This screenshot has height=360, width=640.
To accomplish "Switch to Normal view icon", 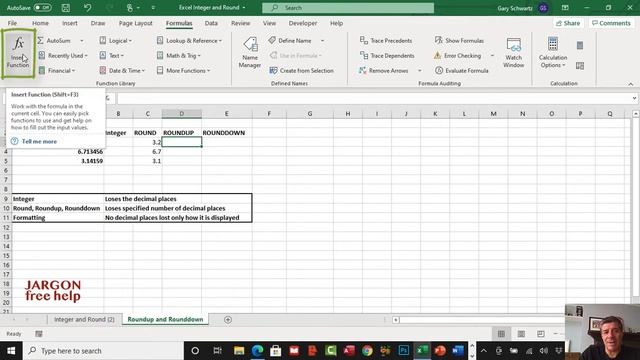I will [x=501, y=334].
